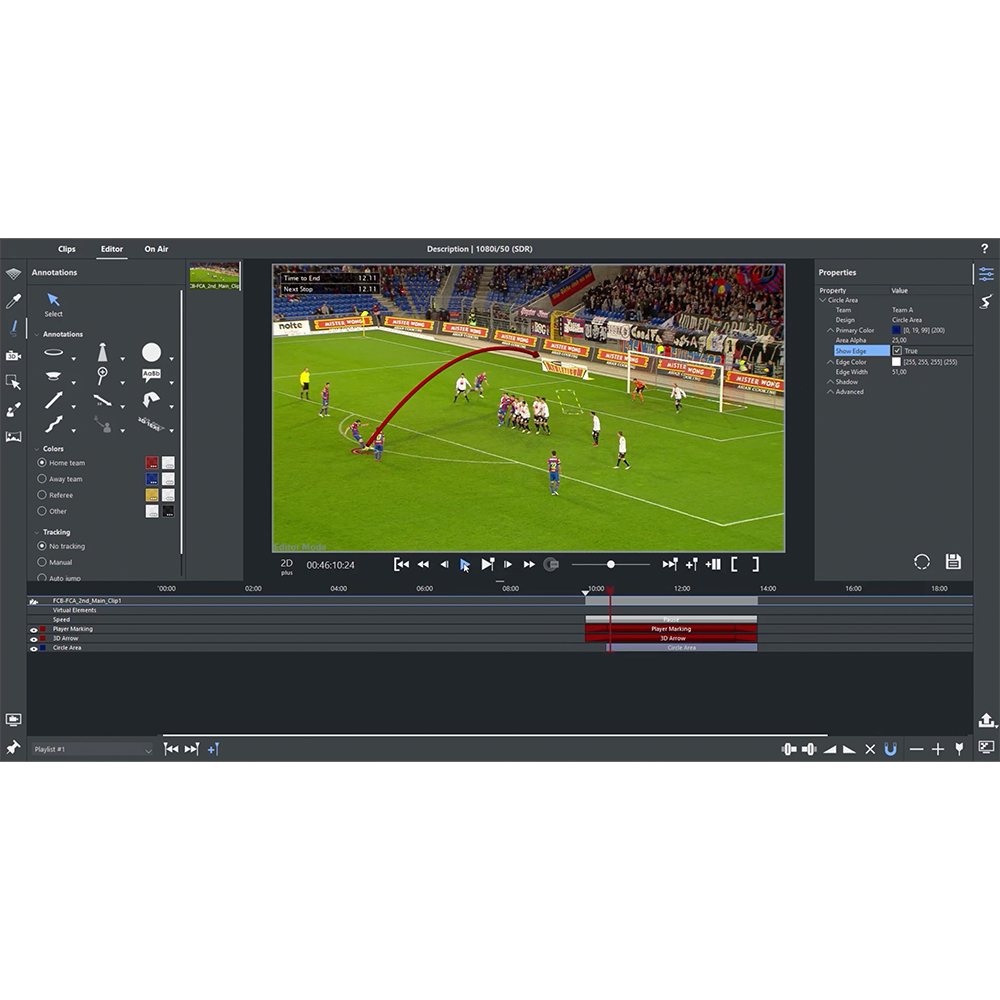
Task: Open the 3D camera tool in left sidebar
Action: (12, 355)
